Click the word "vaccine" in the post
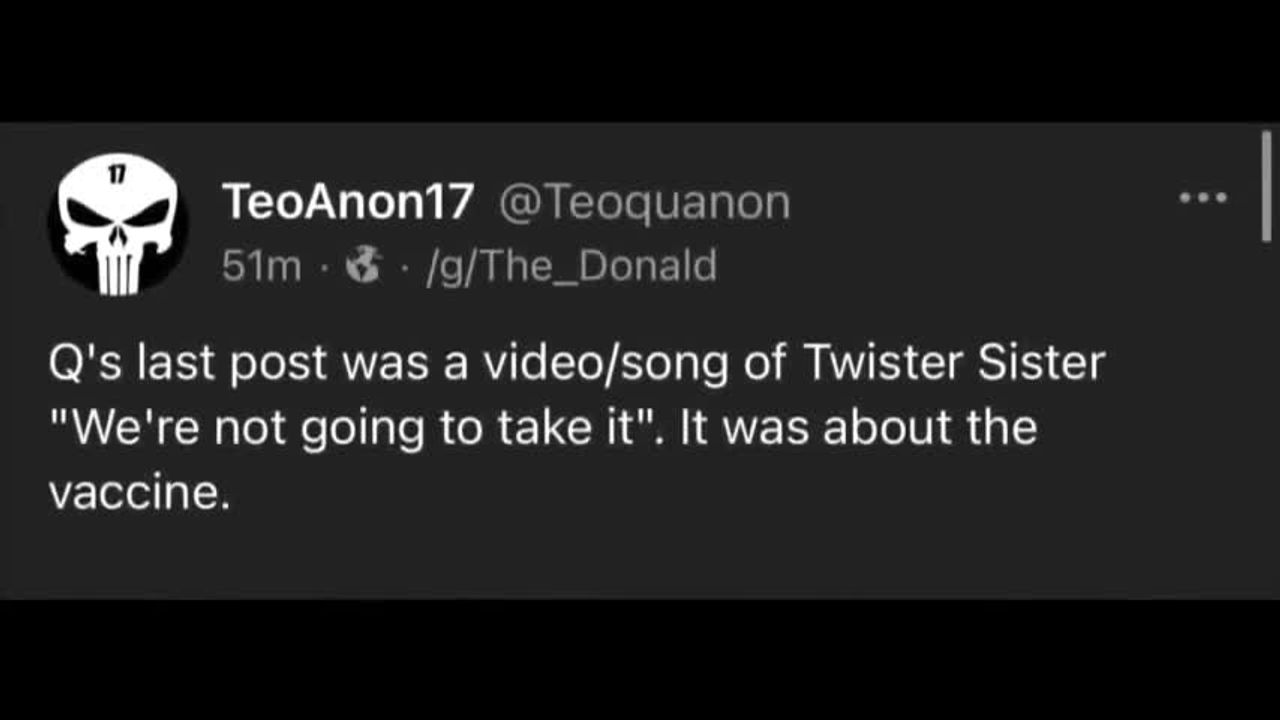This screenshot has height=720, width=1280. 133,493
